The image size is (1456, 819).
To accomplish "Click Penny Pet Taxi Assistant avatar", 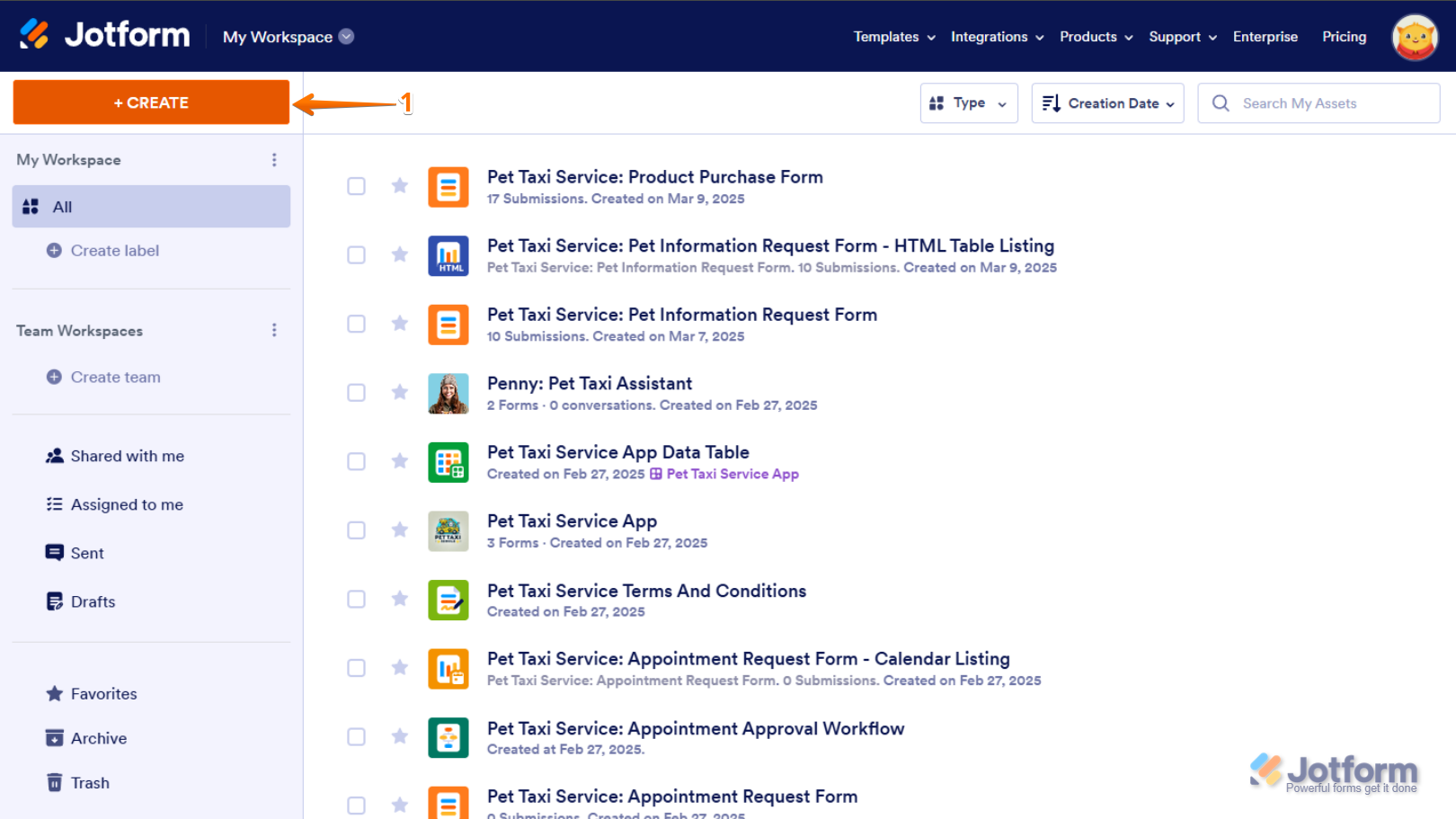I will click(x=448, y=393).
